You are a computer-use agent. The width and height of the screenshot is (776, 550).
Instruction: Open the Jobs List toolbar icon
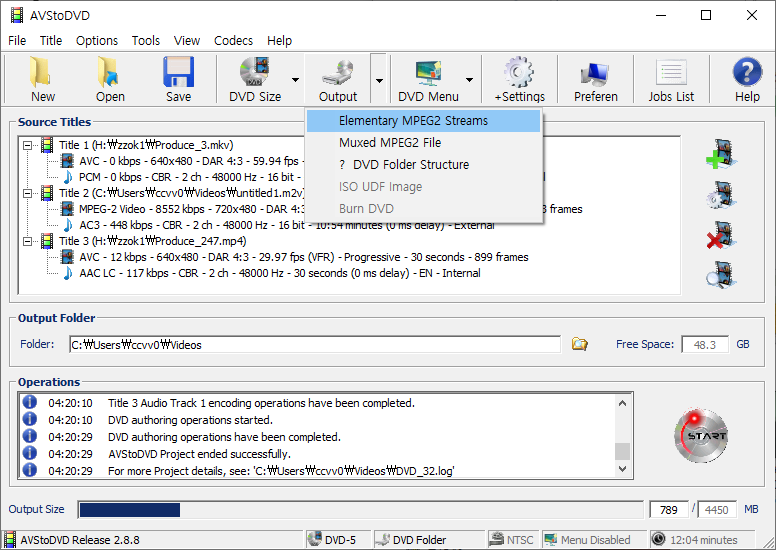pyautogui.click(x=671, y=79)
